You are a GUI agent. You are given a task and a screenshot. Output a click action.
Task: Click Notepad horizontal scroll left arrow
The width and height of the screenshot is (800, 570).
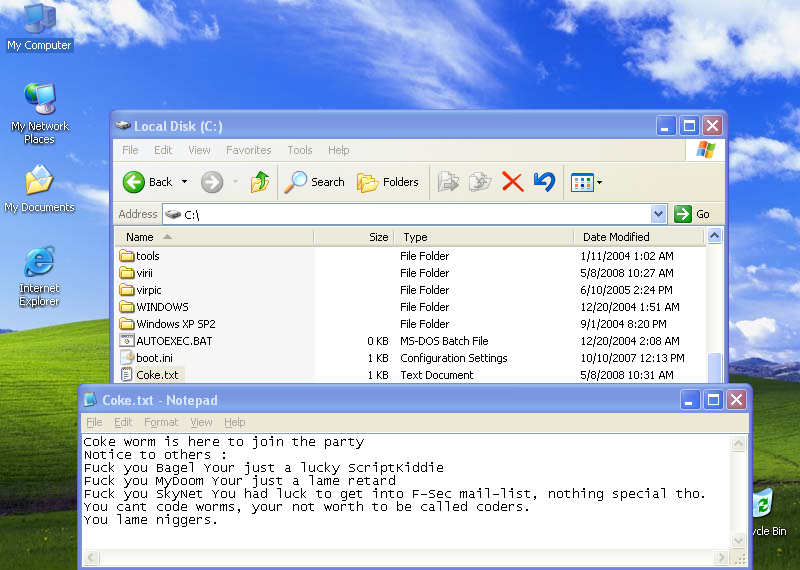91,557
